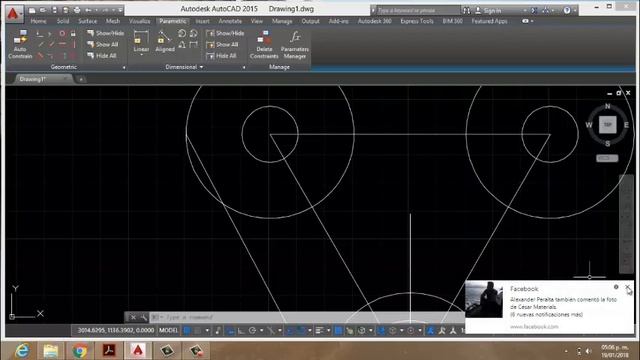
Task: Click the Help question mark icon
Action: (x=567, y=10)
